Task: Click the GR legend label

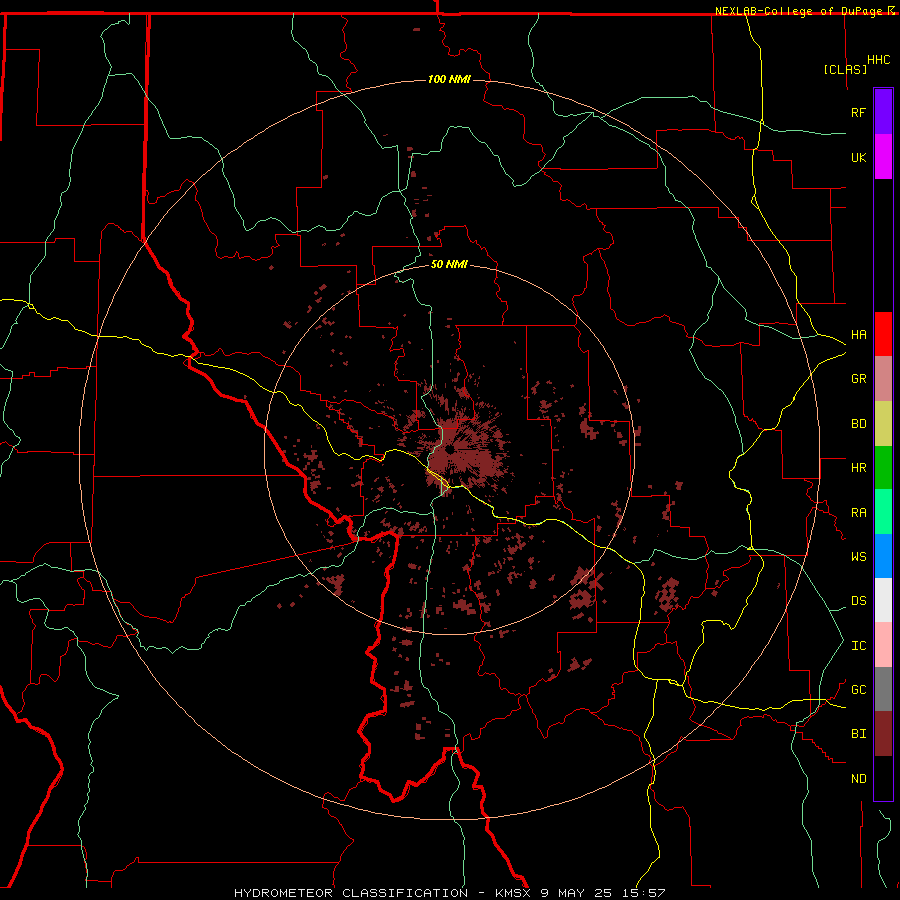Action: click(858, 379)
